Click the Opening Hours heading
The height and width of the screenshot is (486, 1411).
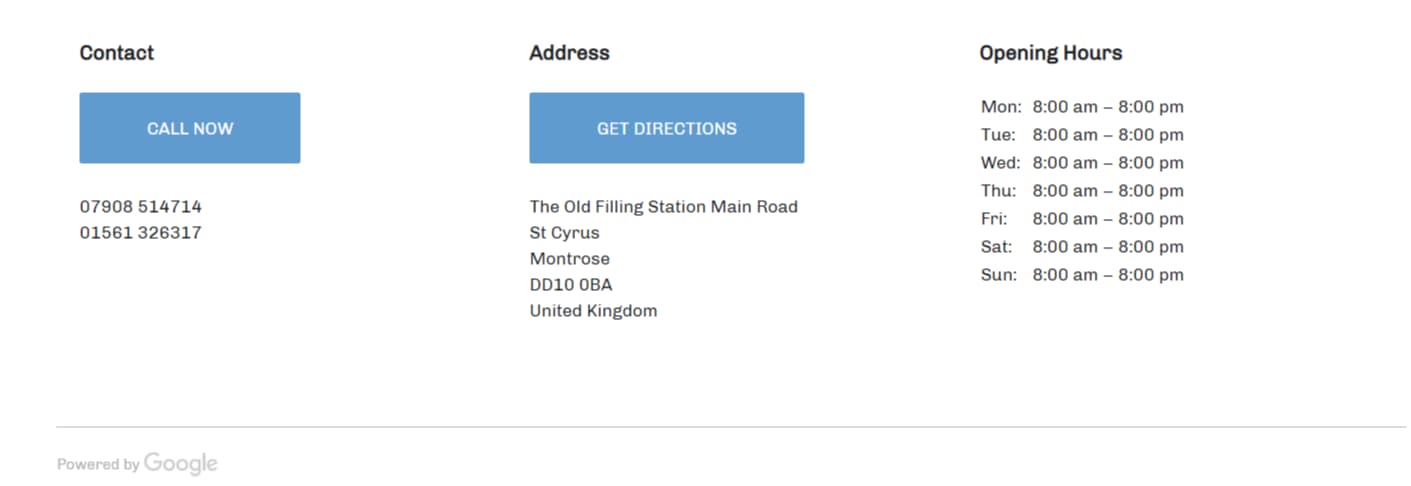[x=1050, y=53]
